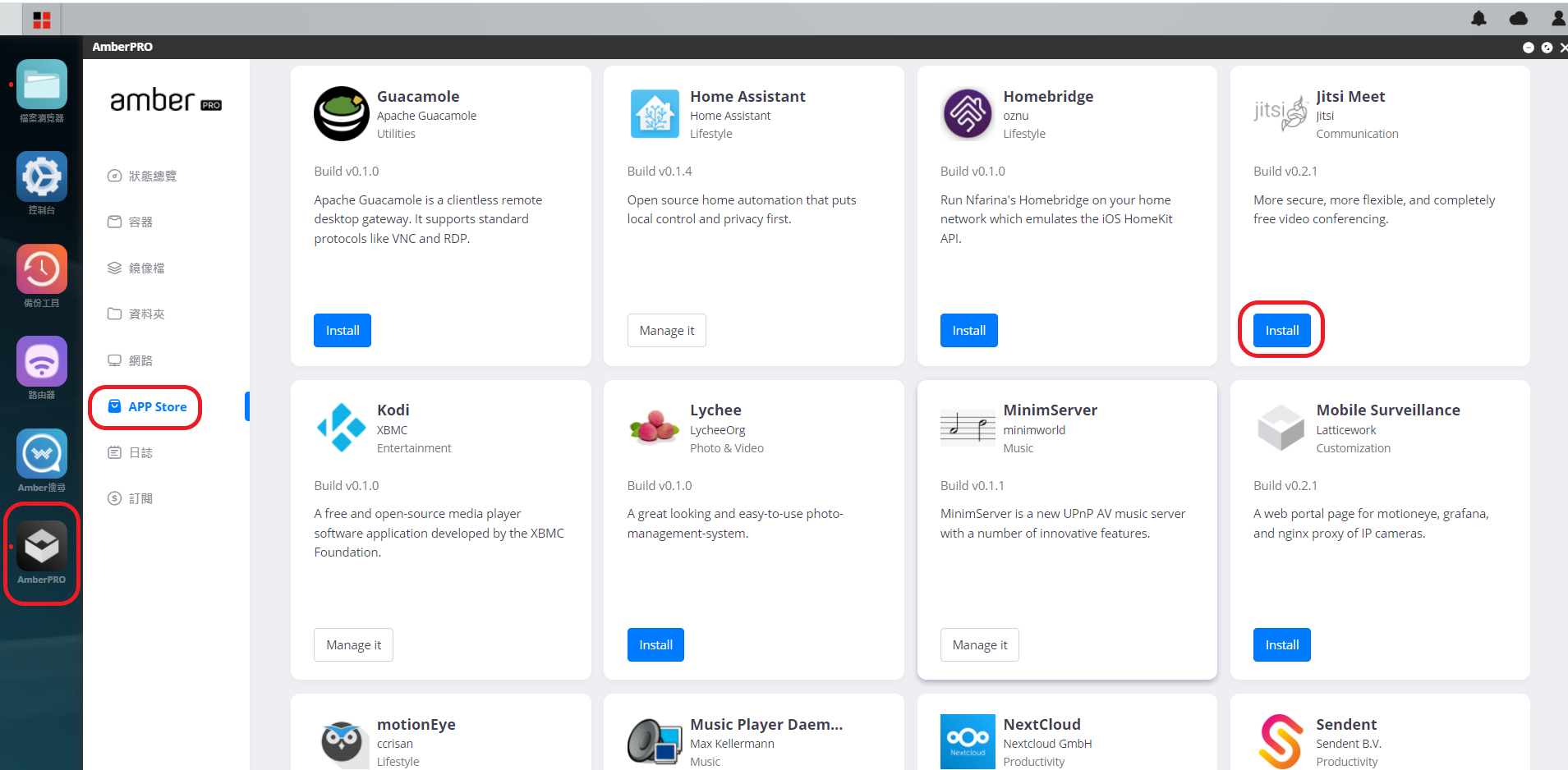1568x770 pixels.
Task: Click the red grid menu icon
Action: (x=42, y=20)
